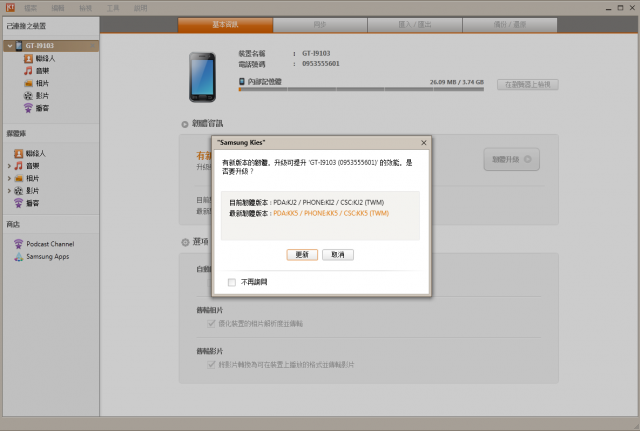
Task: Expand the library 相片 photos node arrow
Action: [x=9, y=178]
